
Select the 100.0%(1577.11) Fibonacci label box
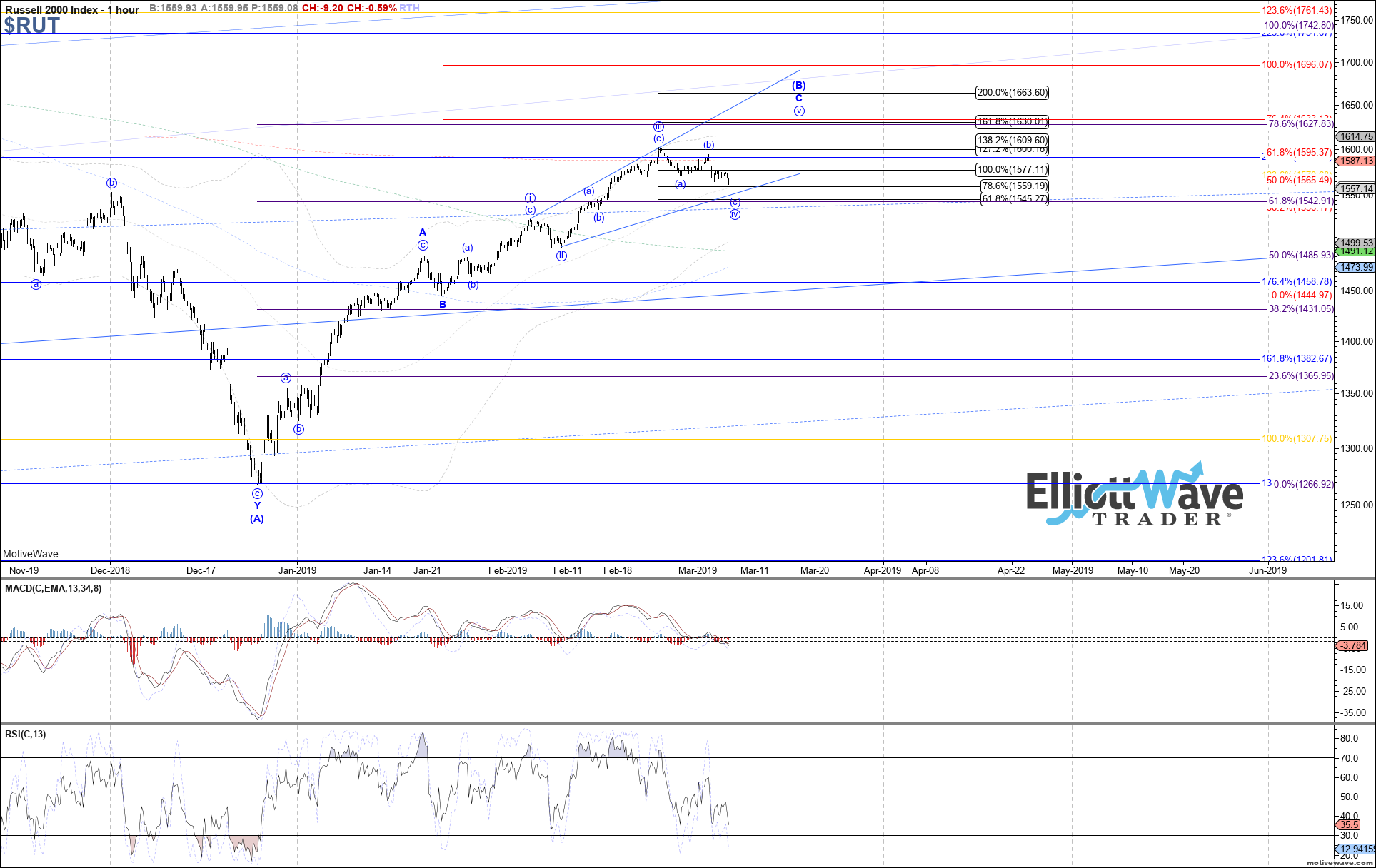pos(1013,170)
